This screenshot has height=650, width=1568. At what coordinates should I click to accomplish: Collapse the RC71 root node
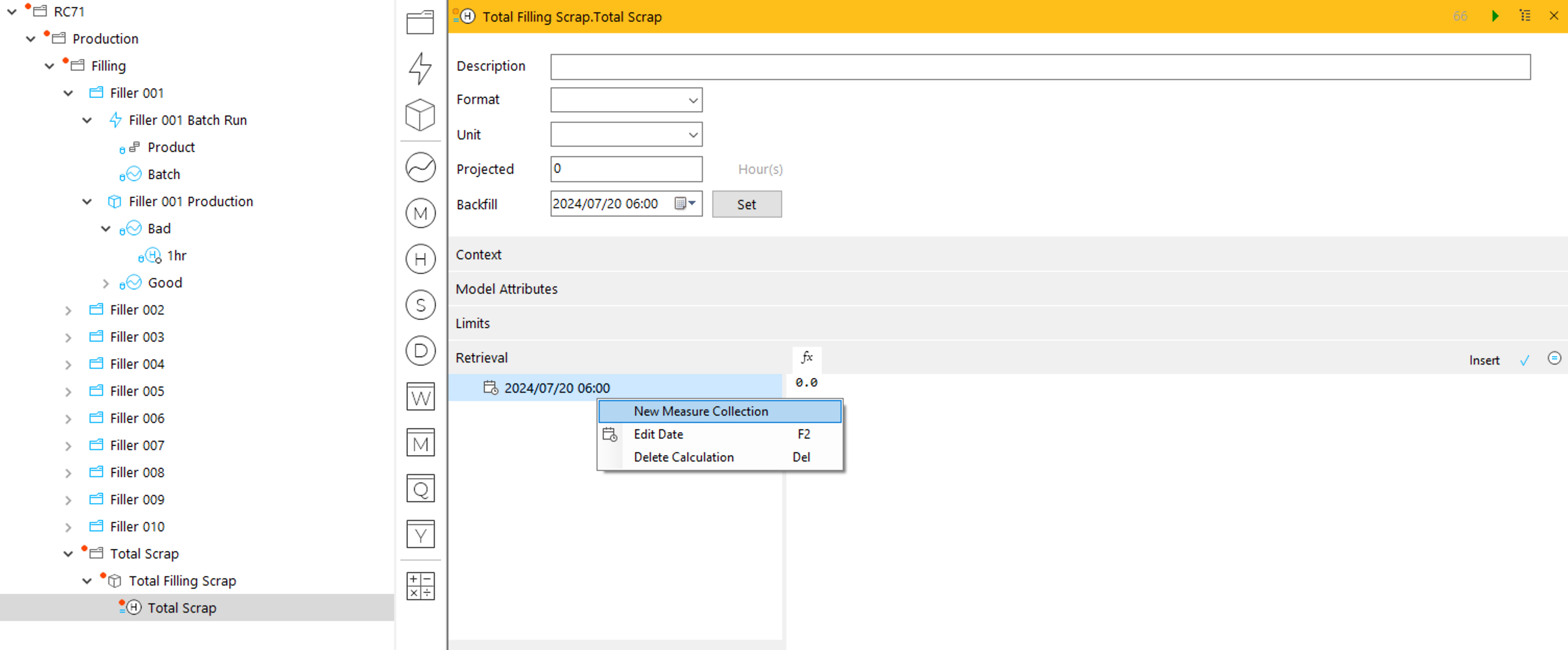coord(12,12)
